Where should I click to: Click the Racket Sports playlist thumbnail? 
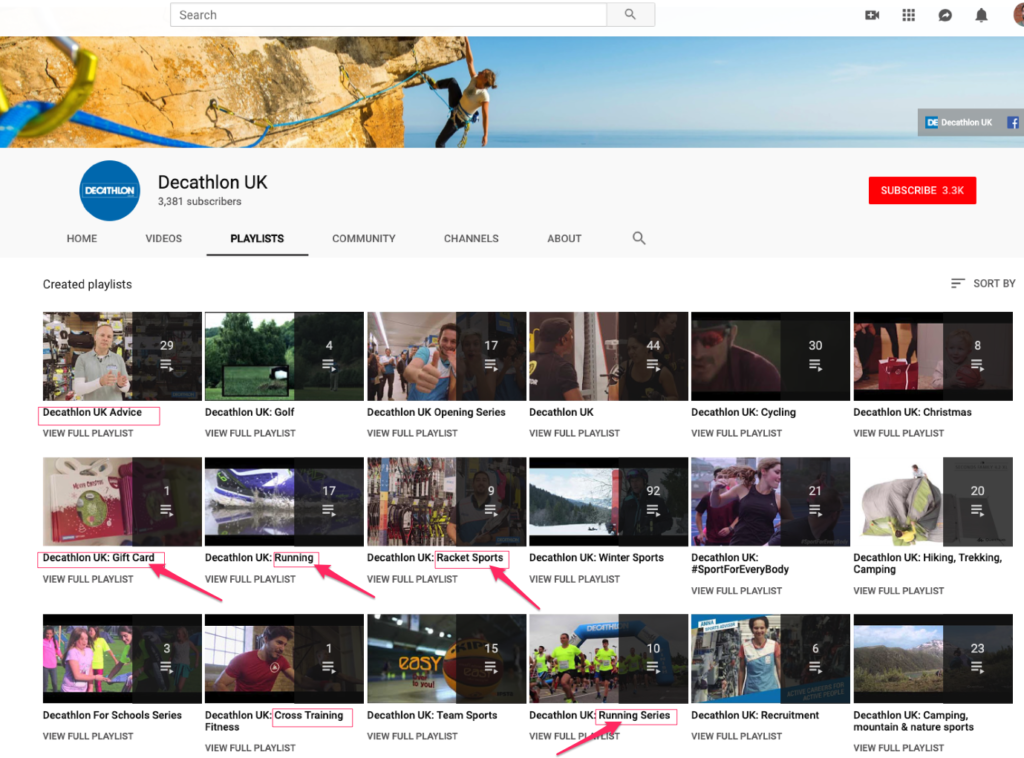click(x=446, y=501)
